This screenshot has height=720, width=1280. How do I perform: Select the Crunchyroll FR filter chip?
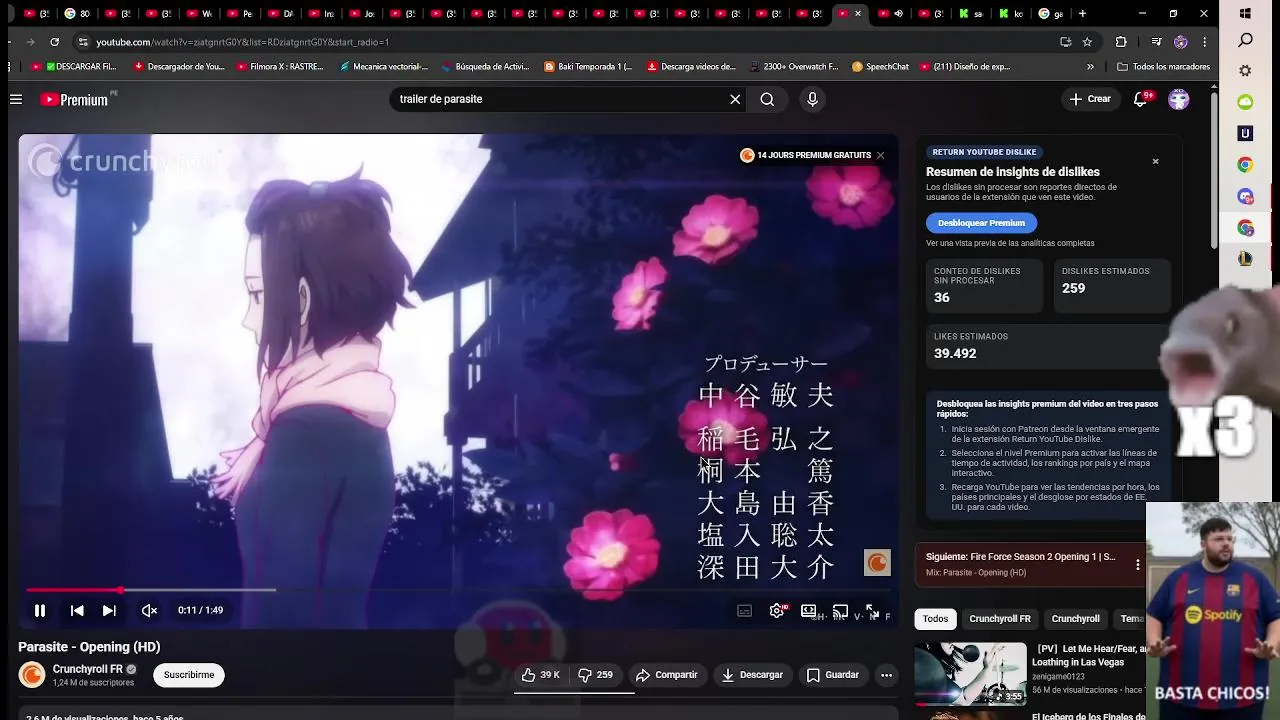pyautogui.click(x=1000, y=619)
